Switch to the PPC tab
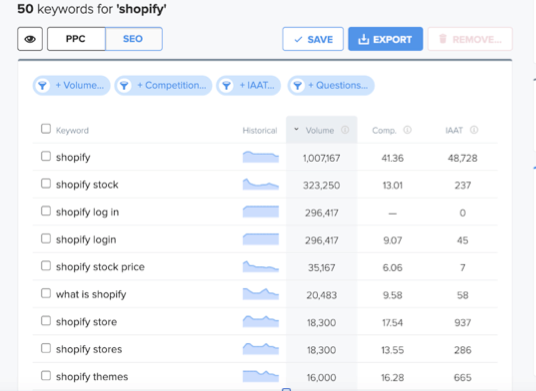 click(76, 39)
